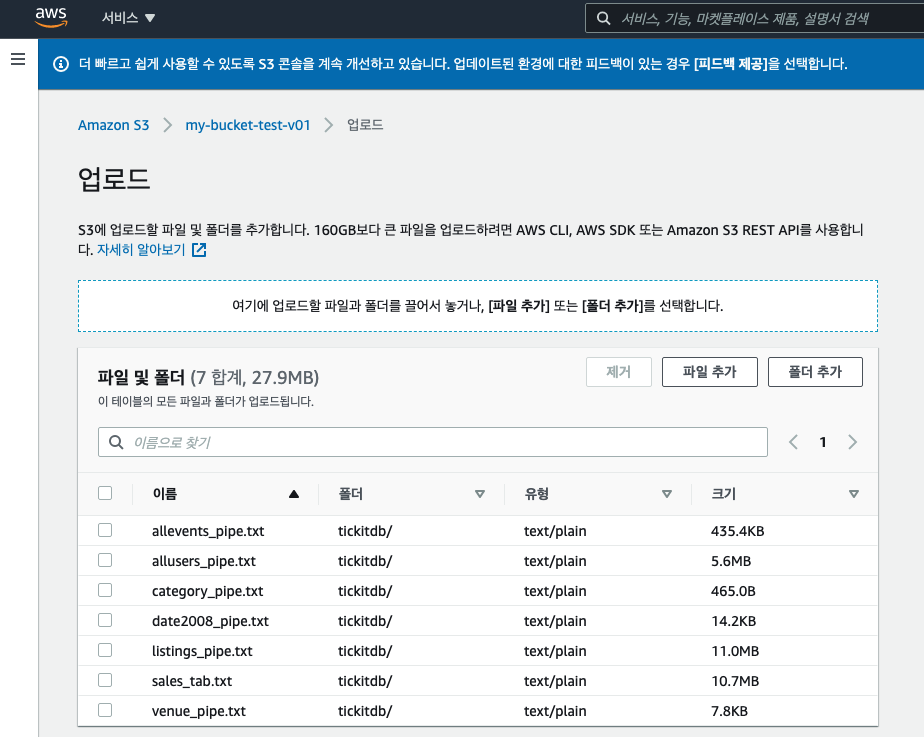This screenshot has height=737, width=924.
Task: Open the Amazon S3 breadcrumb link
Action: click(114, 125)
